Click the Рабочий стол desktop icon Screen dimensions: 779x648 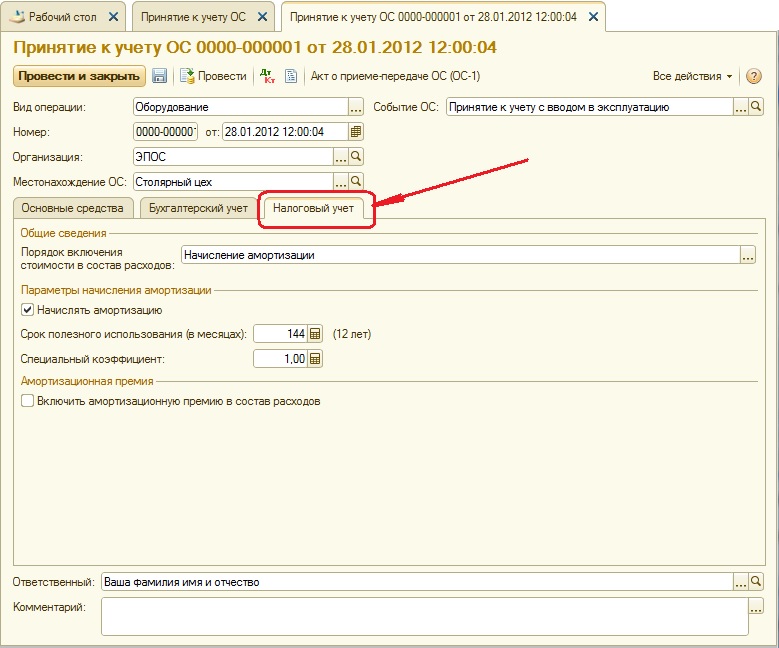click(18, 16)
